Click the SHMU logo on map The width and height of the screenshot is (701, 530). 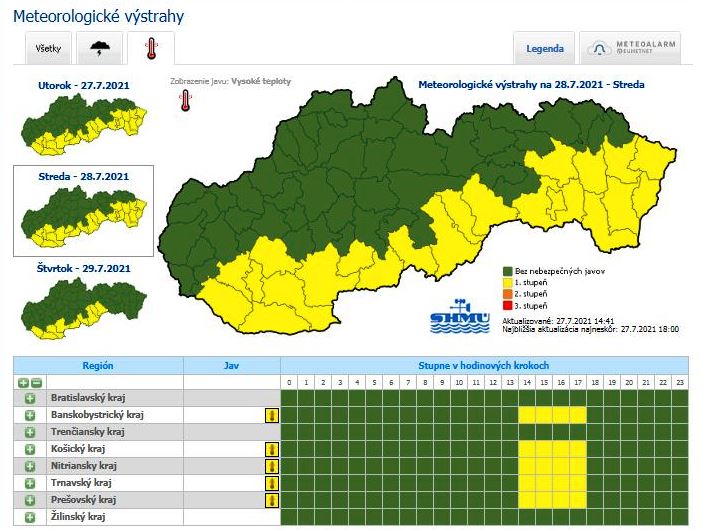(459, 316)
